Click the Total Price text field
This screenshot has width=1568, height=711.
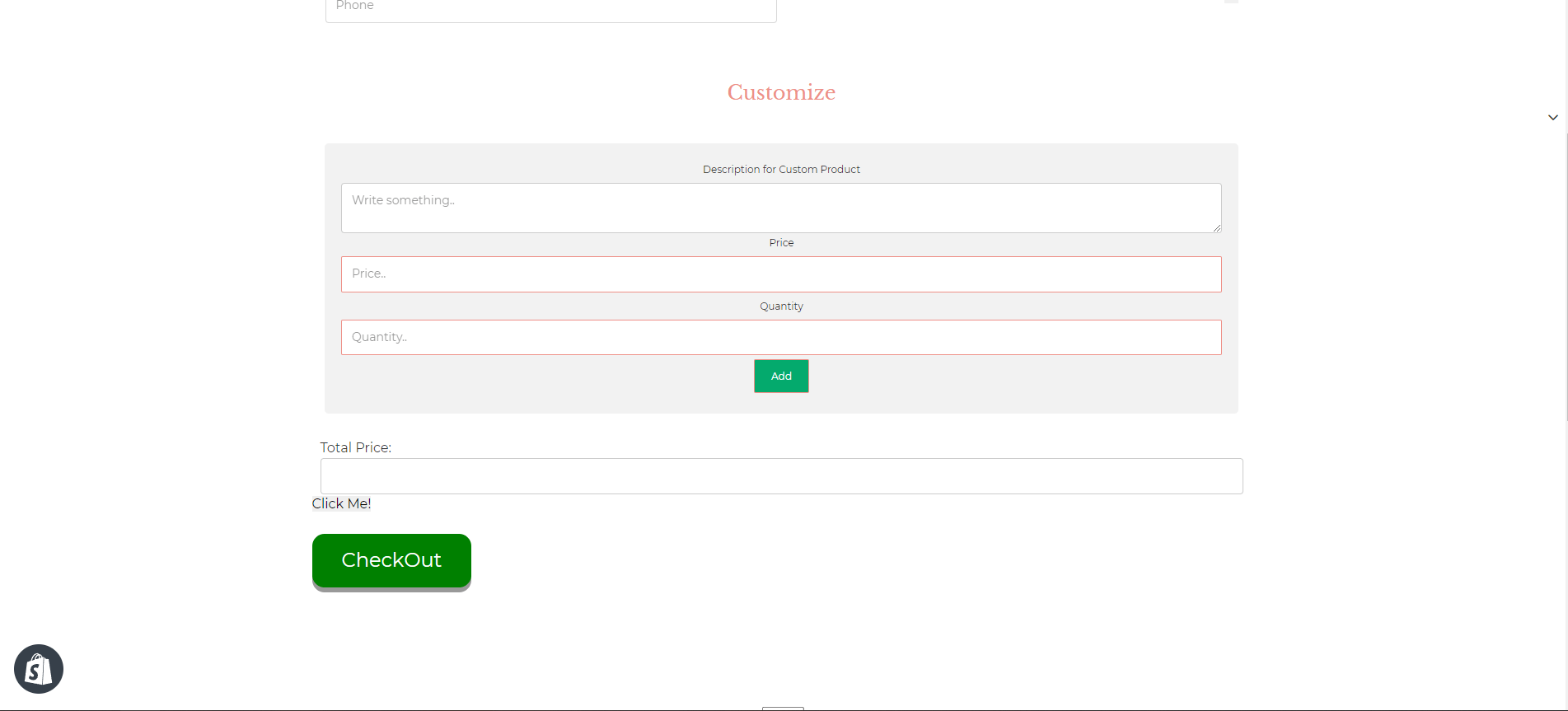point(780,476)
